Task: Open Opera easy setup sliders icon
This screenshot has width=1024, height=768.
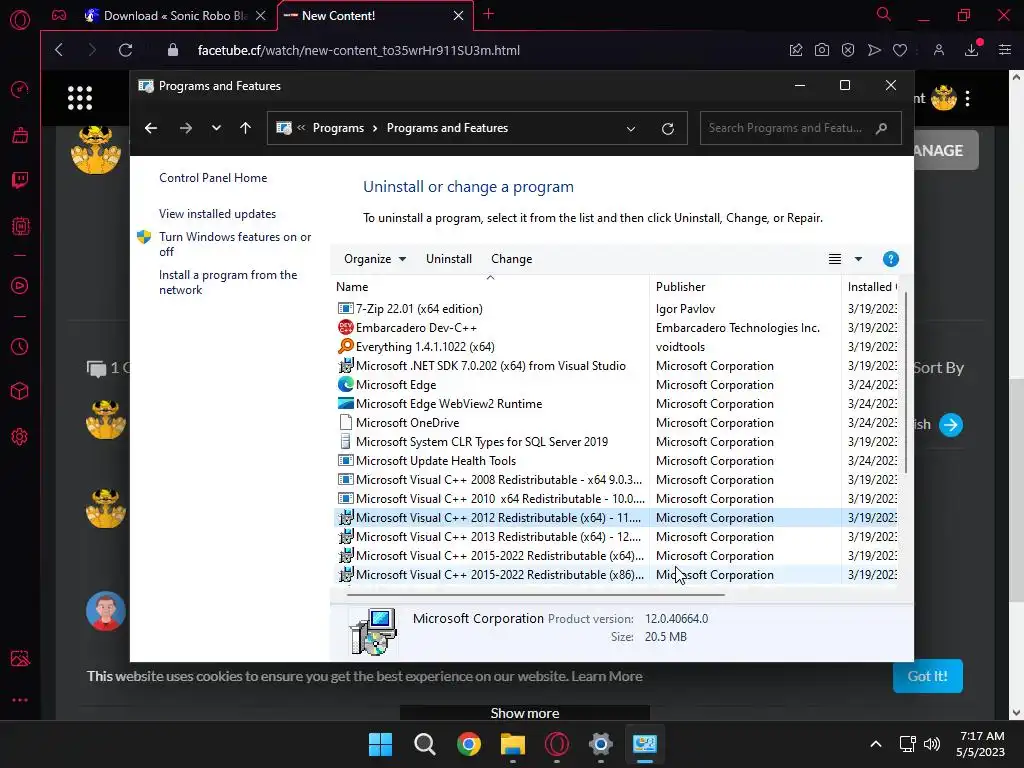Action: point(1005,50)
